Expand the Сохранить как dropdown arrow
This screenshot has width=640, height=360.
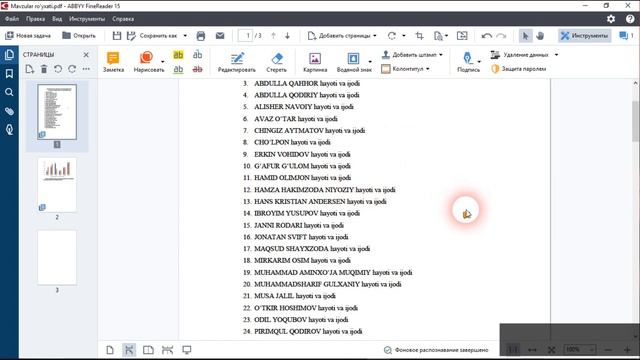click(185, 36)
